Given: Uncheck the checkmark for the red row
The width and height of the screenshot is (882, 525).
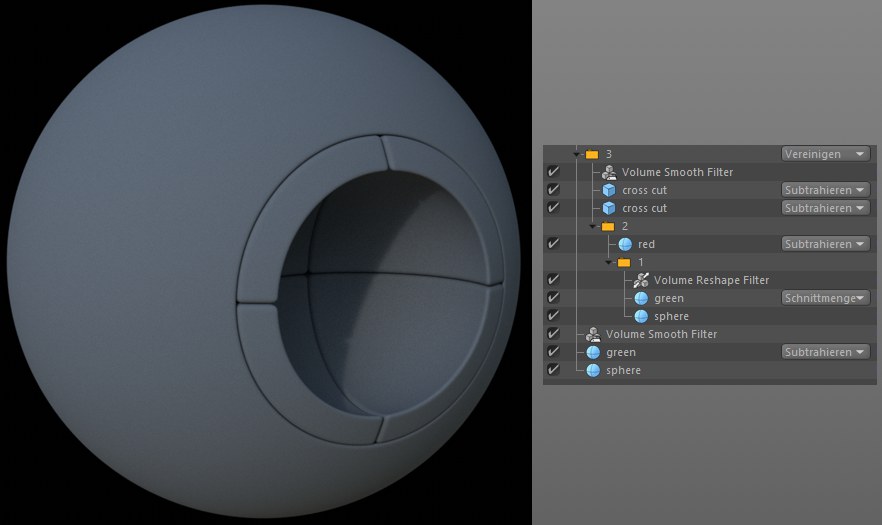Looking at the screenshot, I should point(553,244).
